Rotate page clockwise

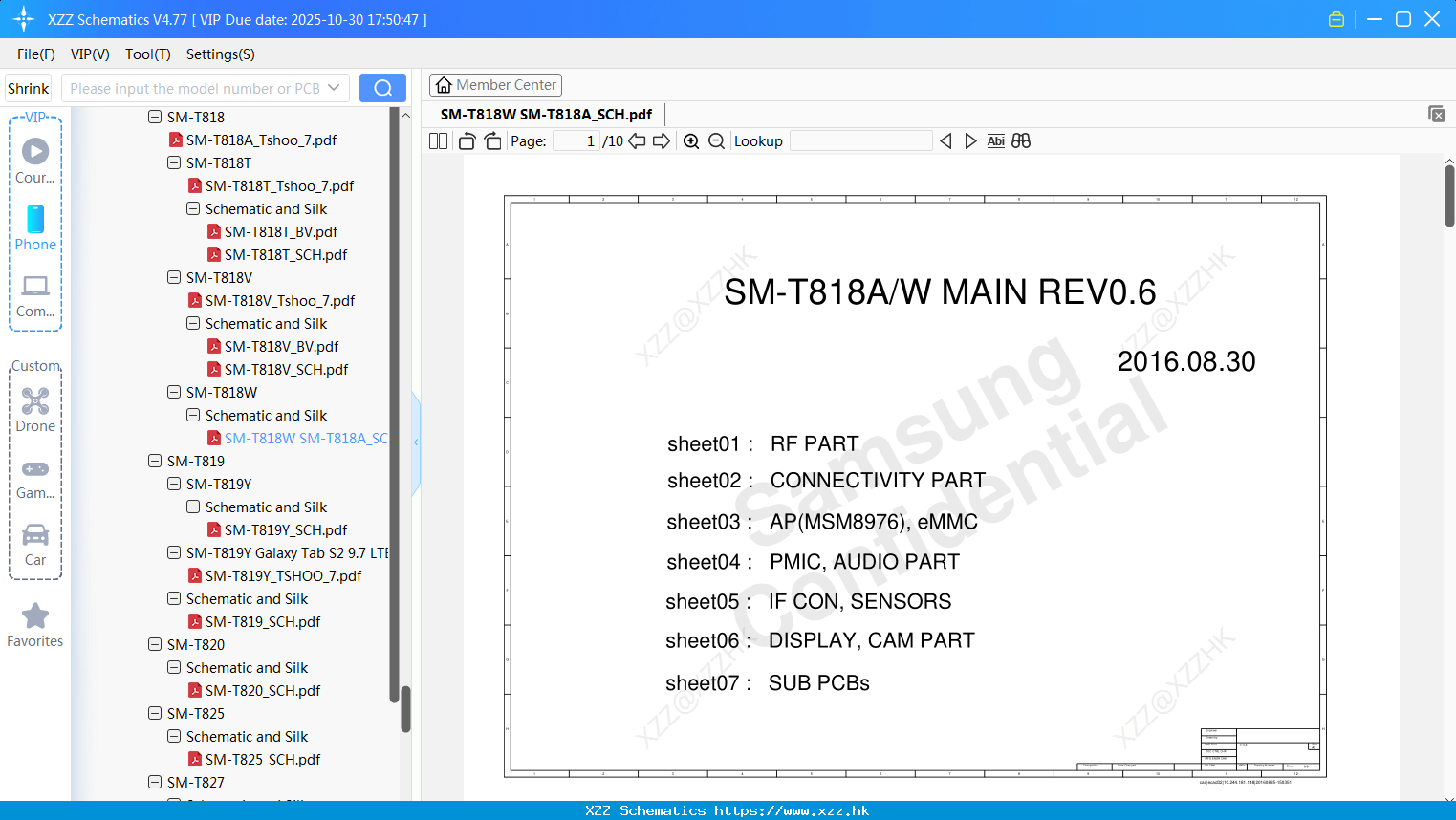pyautogui.click(x=492, y=141)
